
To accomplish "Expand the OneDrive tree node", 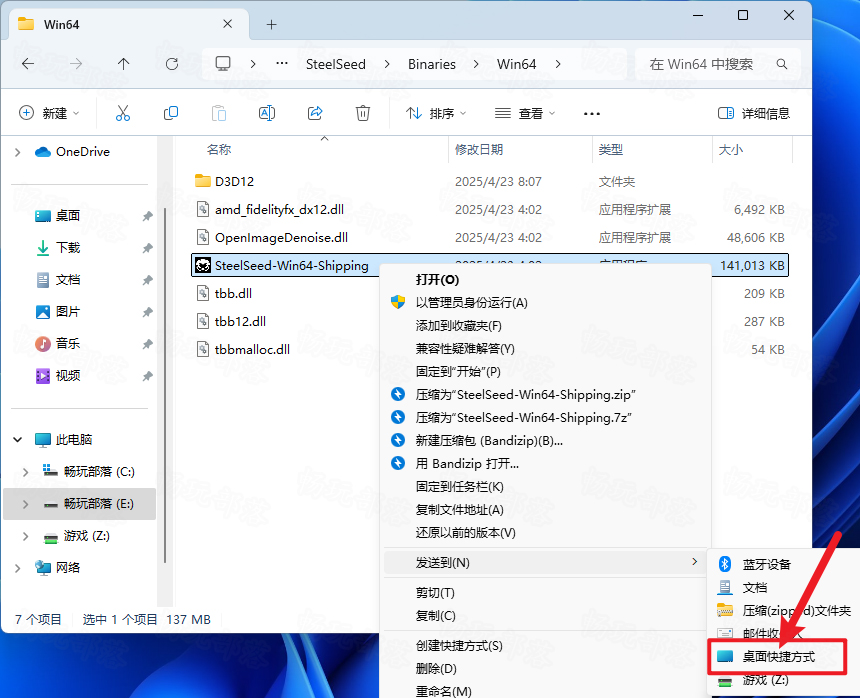I will pos(18,152).
